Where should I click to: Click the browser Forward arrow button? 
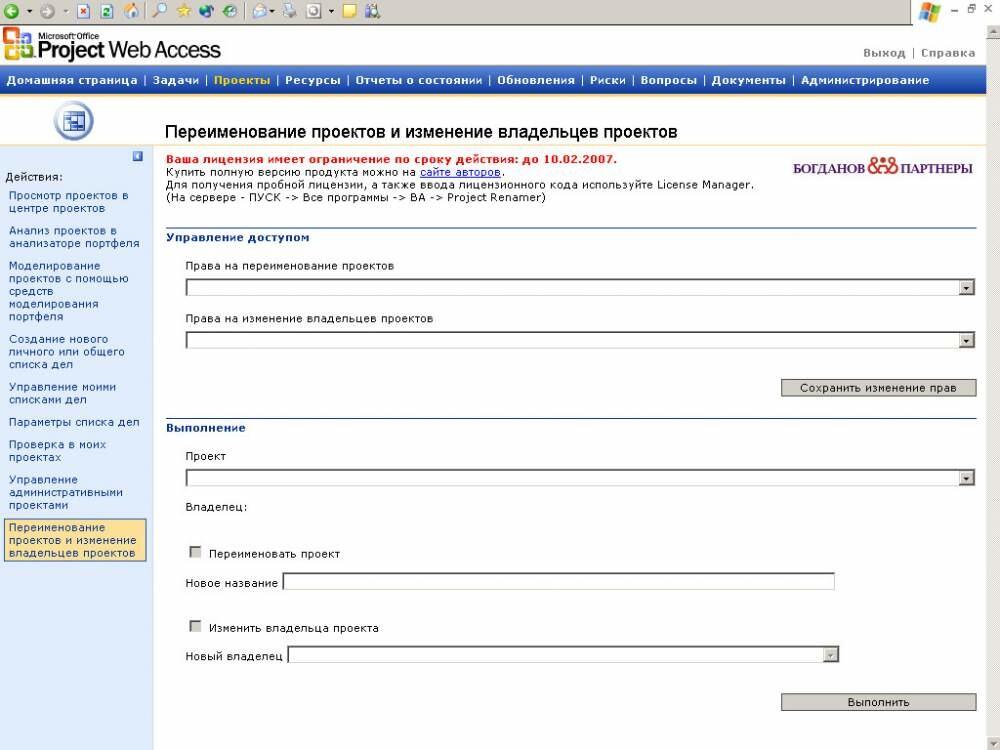pos(47,10)
